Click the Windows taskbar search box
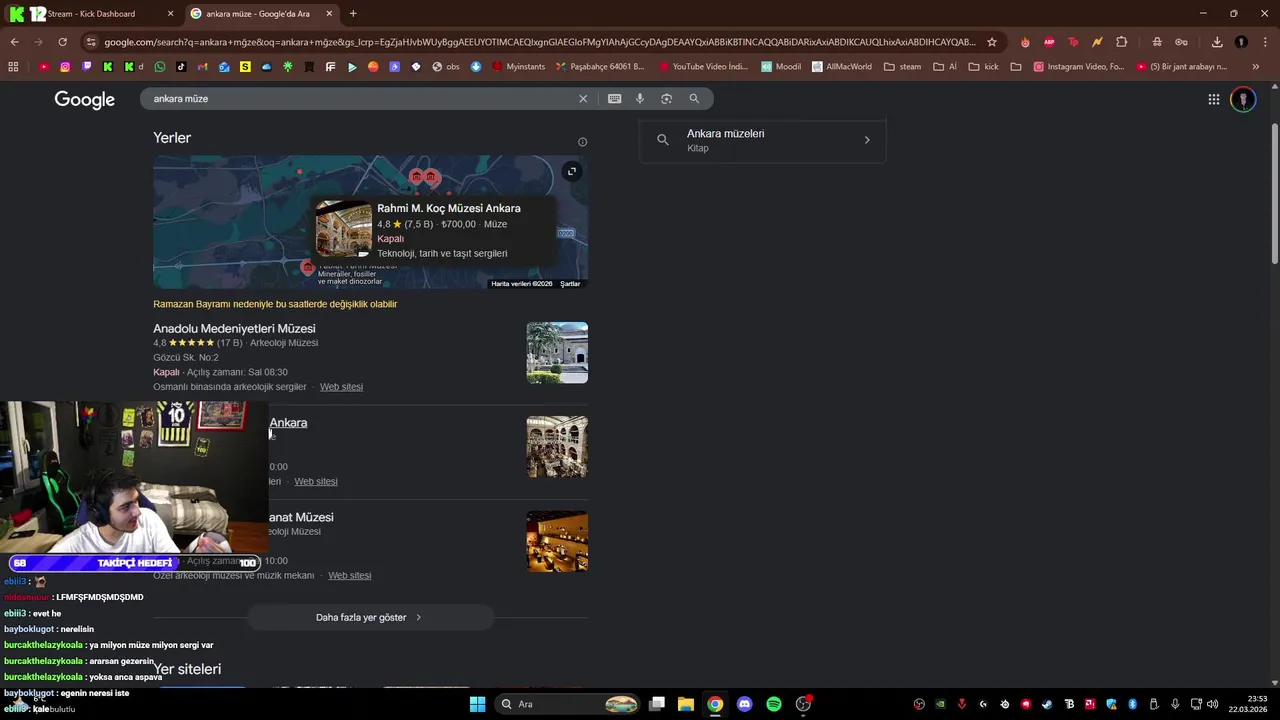 (x=568, y=704)
